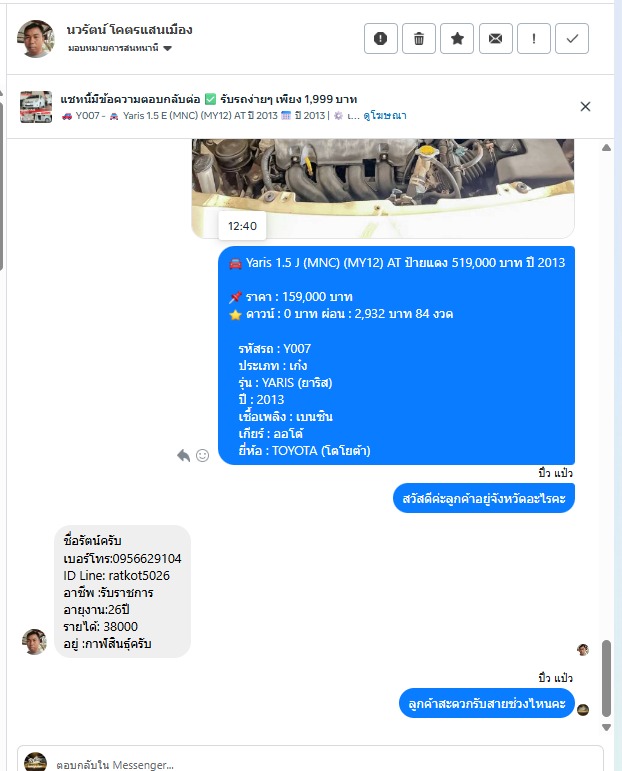
Task: Flag conversation with exclamation mark icon
Action: [x=534, y=38]
